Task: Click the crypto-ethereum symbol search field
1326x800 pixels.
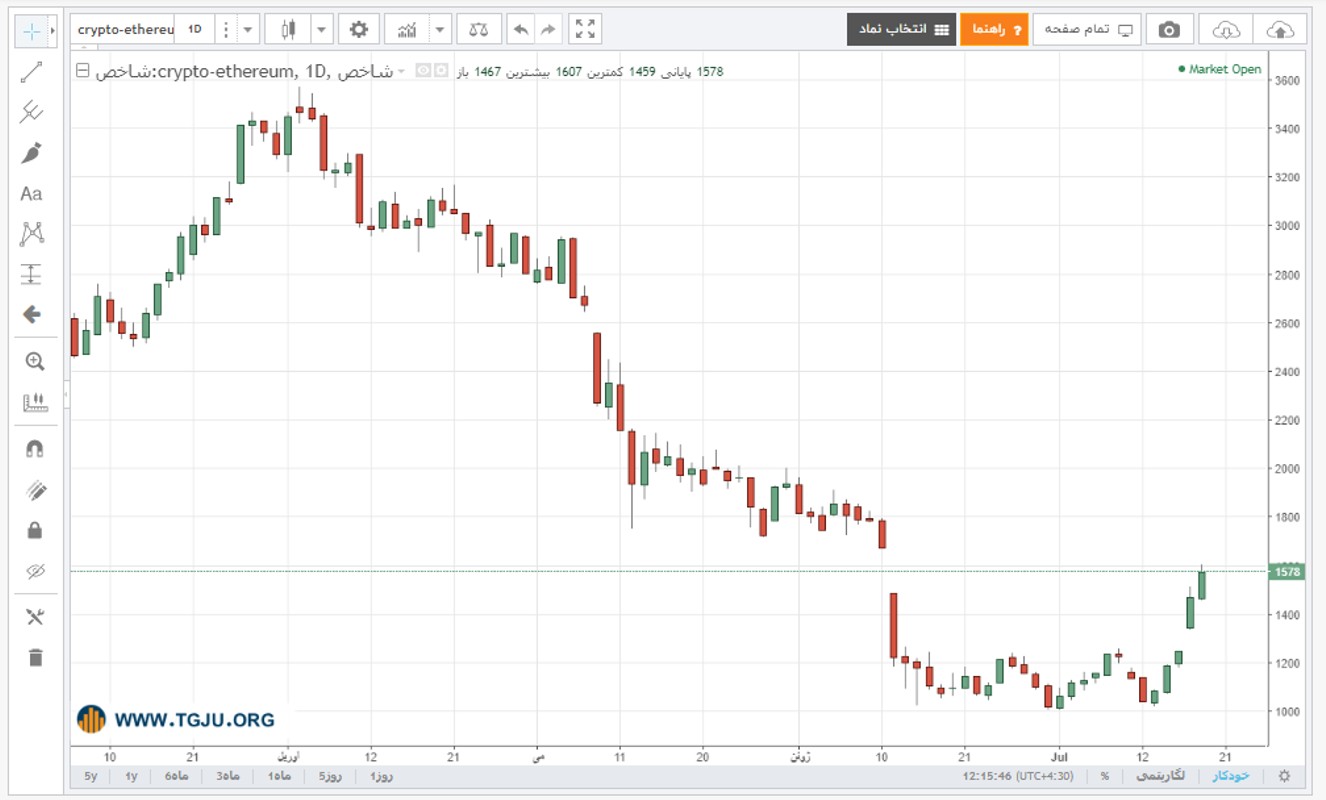Action: (x=123, y=29)
